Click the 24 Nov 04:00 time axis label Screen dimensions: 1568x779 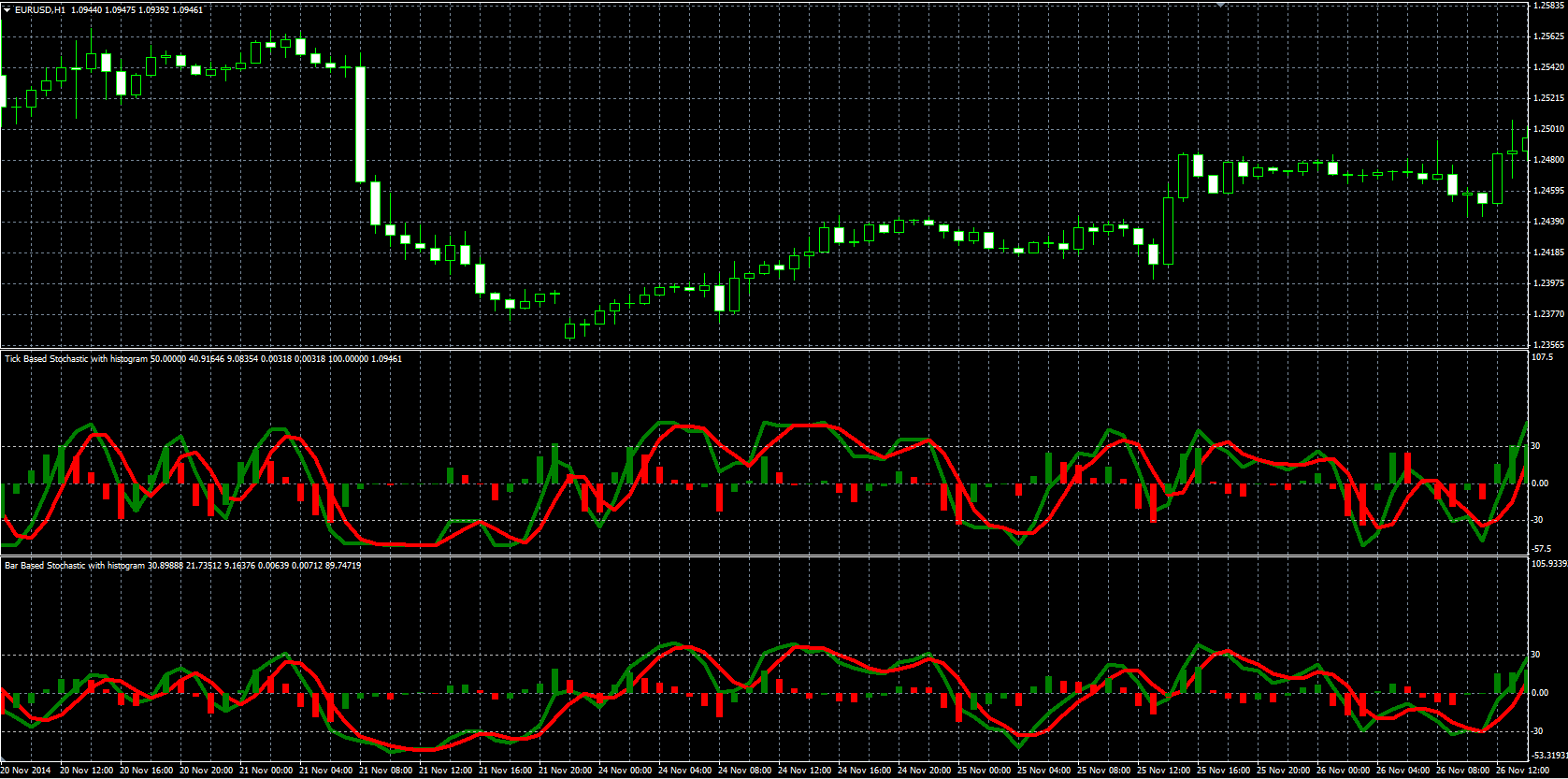tap(684, 771)
